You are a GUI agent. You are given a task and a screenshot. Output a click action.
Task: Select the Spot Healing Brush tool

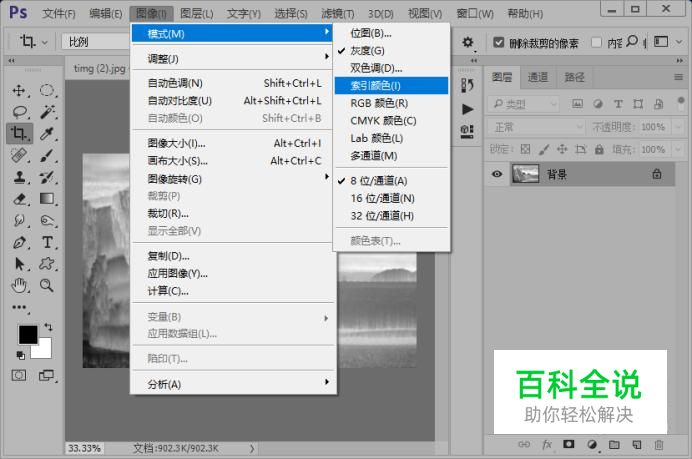(x=19, y=155)
